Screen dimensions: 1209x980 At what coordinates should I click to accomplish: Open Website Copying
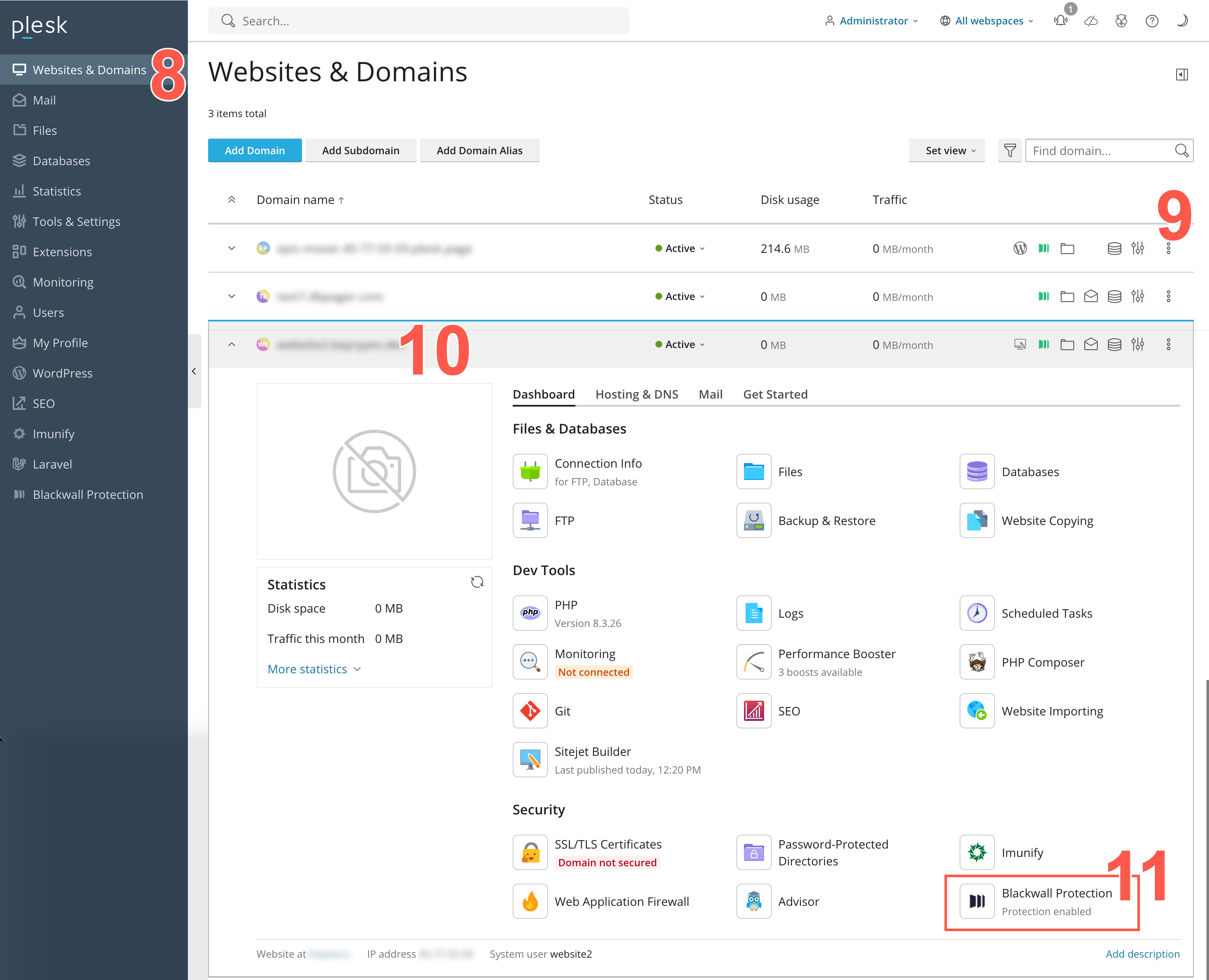pyautogui.click(x=1027, y=520)
